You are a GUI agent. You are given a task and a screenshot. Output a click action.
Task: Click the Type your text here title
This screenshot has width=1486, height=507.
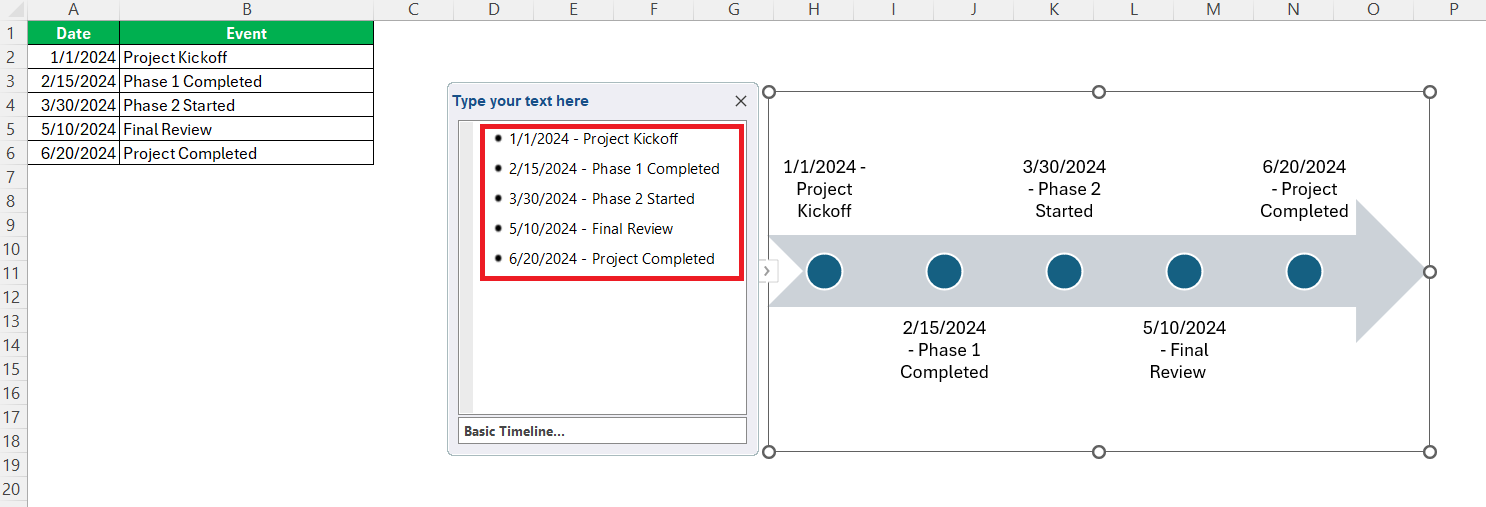coord(520,101)
